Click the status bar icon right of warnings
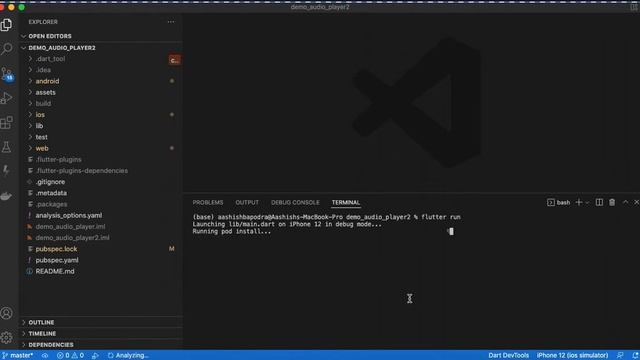The image size is (640, 360). (x=95, y=356)
